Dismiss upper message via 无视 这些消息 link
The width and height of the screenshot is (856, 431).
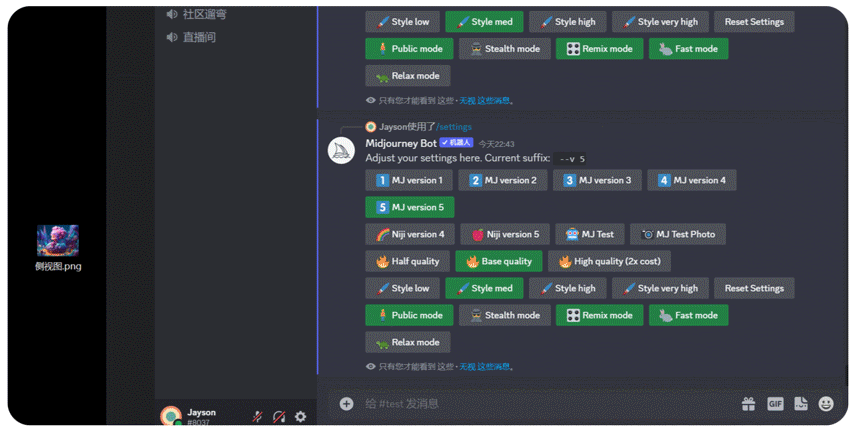[485, 101]
